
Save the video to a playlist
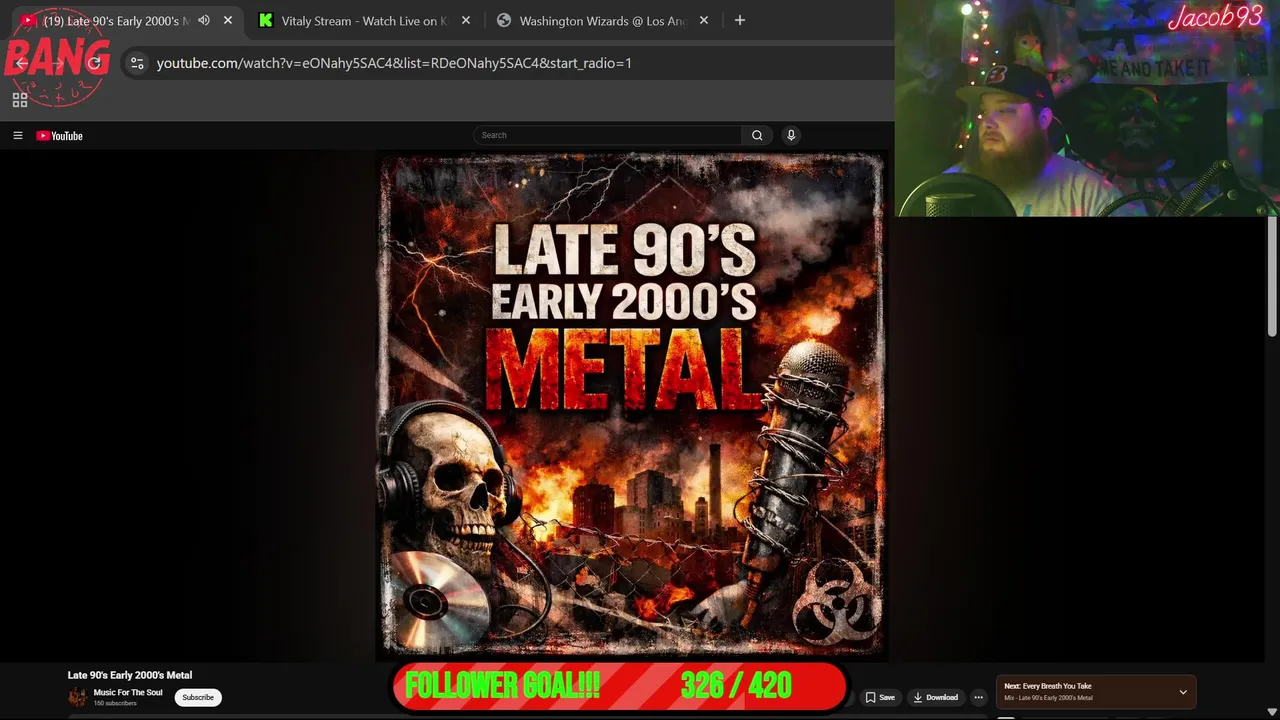point(880,697)
